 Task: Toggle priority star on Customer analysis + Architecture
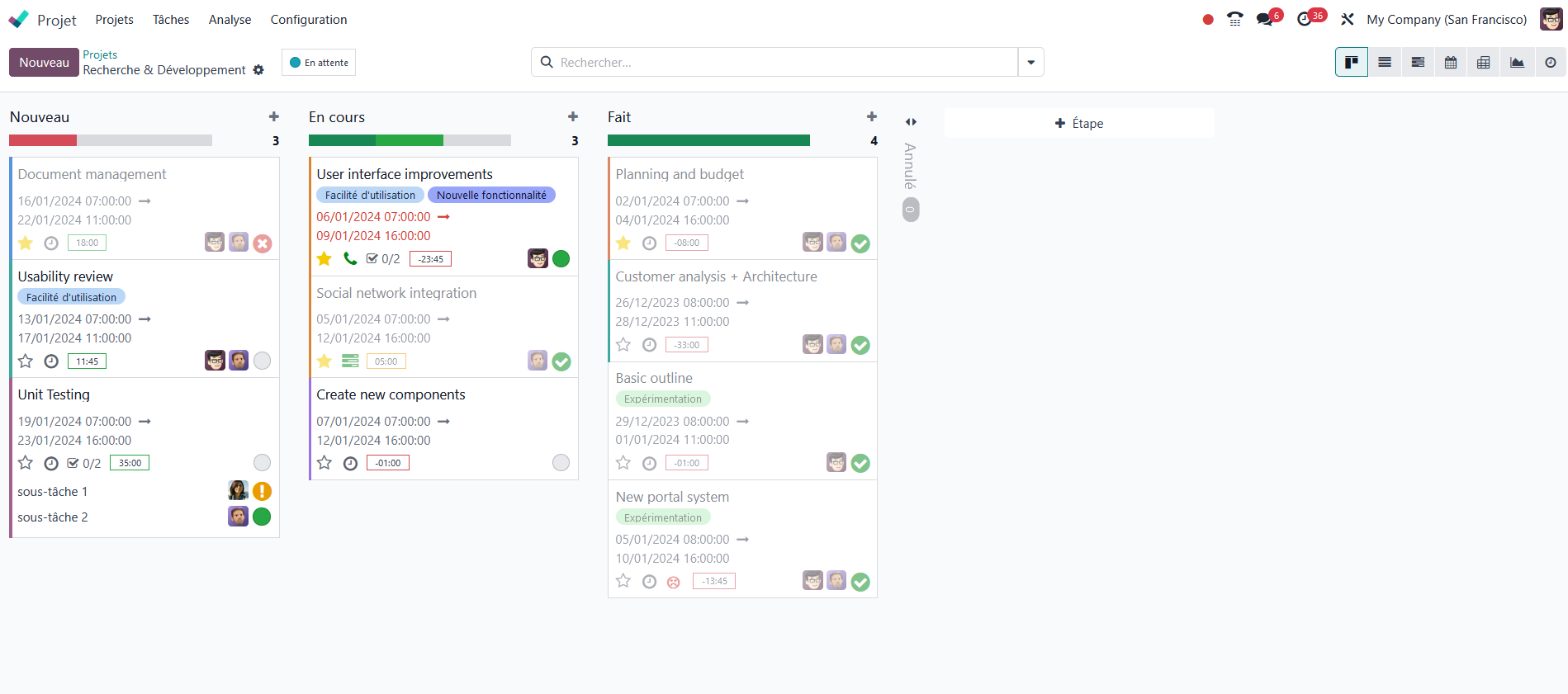pyautogui.click(x=623, y=344)
